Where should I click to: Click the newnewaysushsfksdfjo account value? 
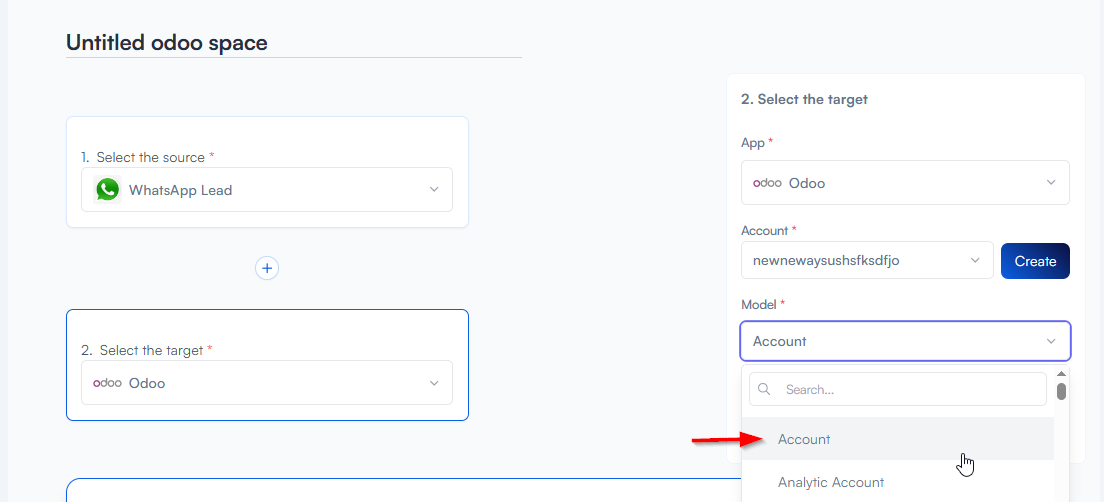[x=826, y=261]
